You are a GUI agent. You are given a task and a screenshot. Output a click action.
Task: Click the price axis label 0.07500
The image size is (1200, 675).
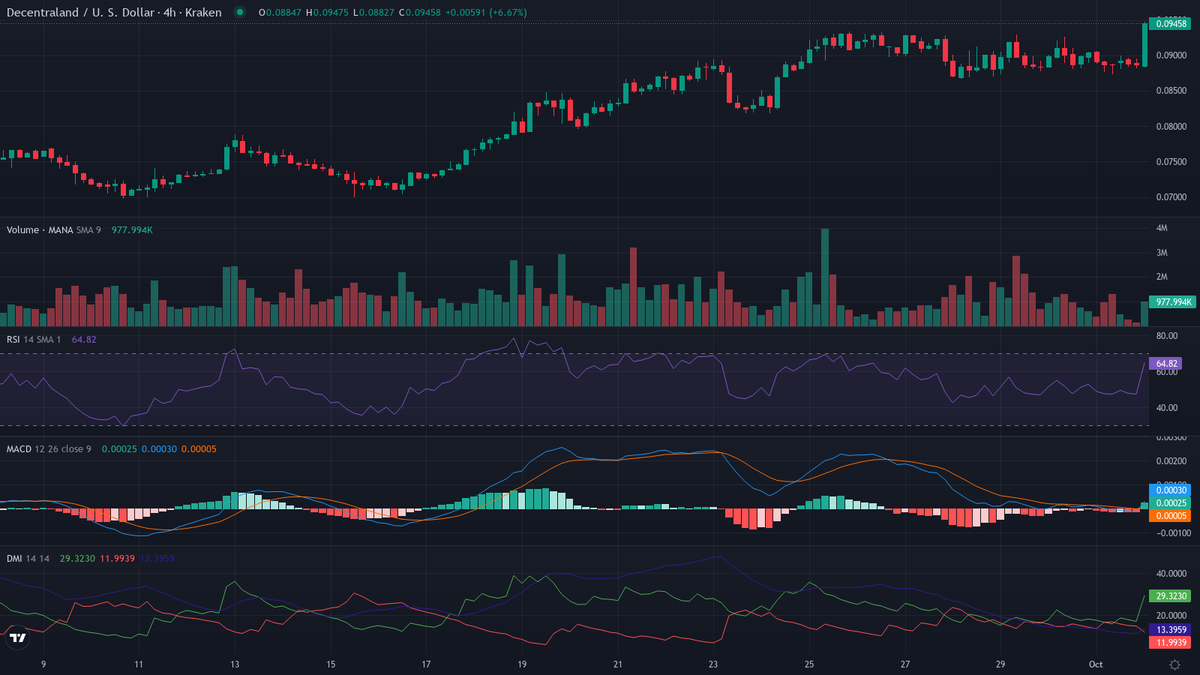(1173, 161)
